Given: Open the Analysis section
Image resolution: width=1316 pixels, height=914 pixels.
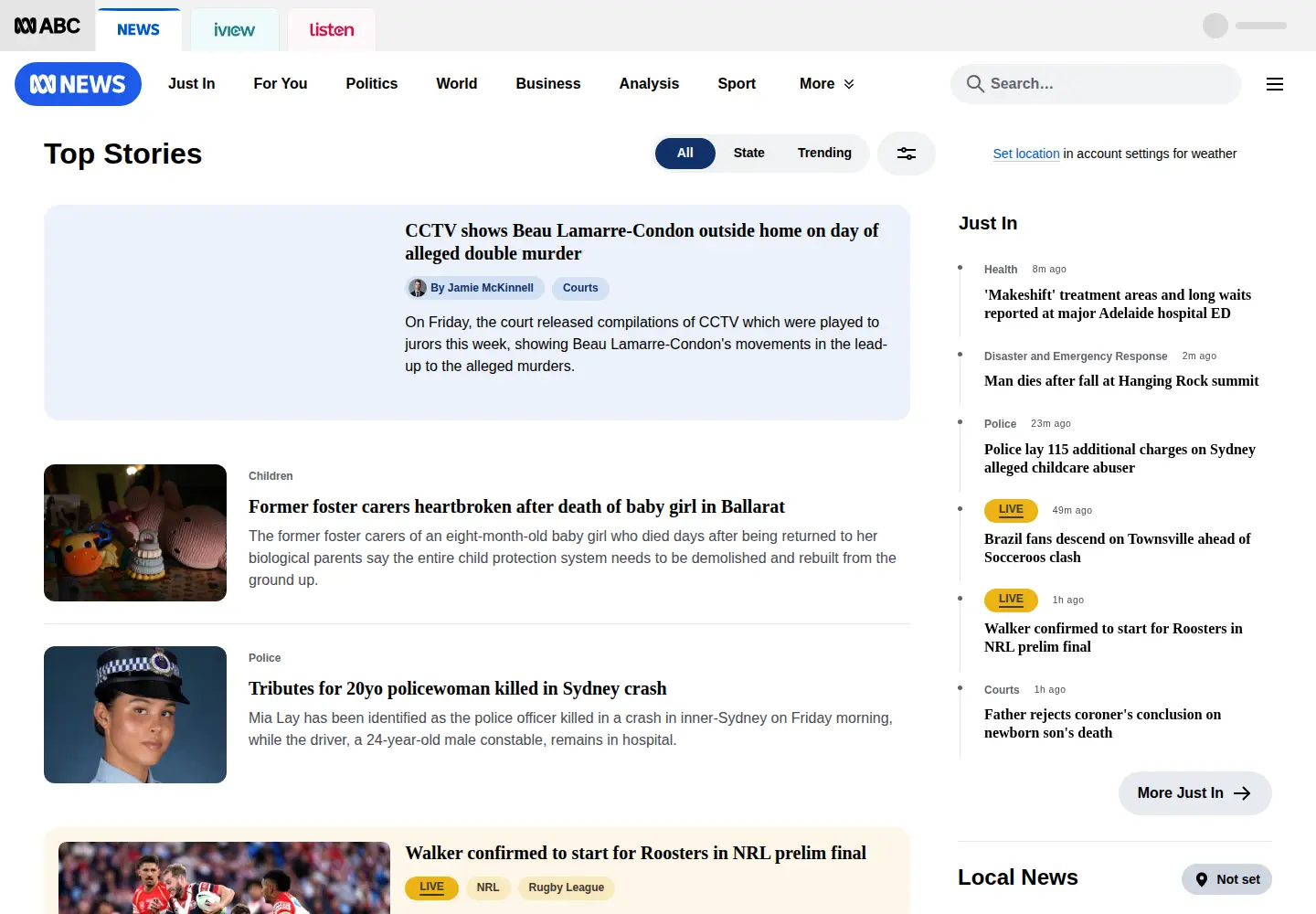Looking at the screenshot, I should click(x=649, y=84).
